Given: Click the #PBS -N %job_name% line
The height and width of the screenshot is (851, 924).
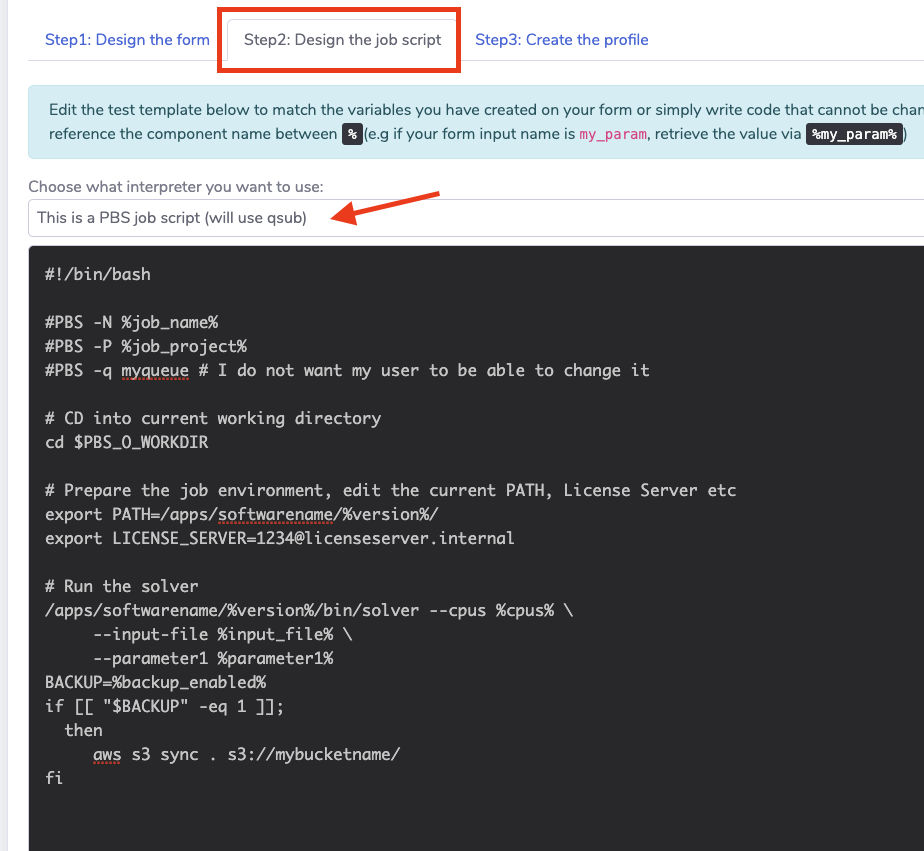Looking at the screenshot, I should (x=131, y=322).
